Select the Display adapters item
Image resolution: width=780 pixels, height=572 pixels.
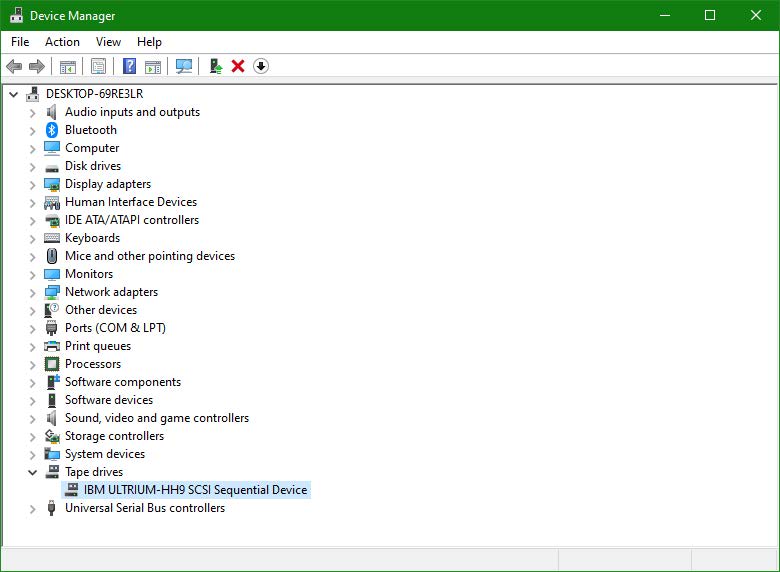tap(108, 184)
